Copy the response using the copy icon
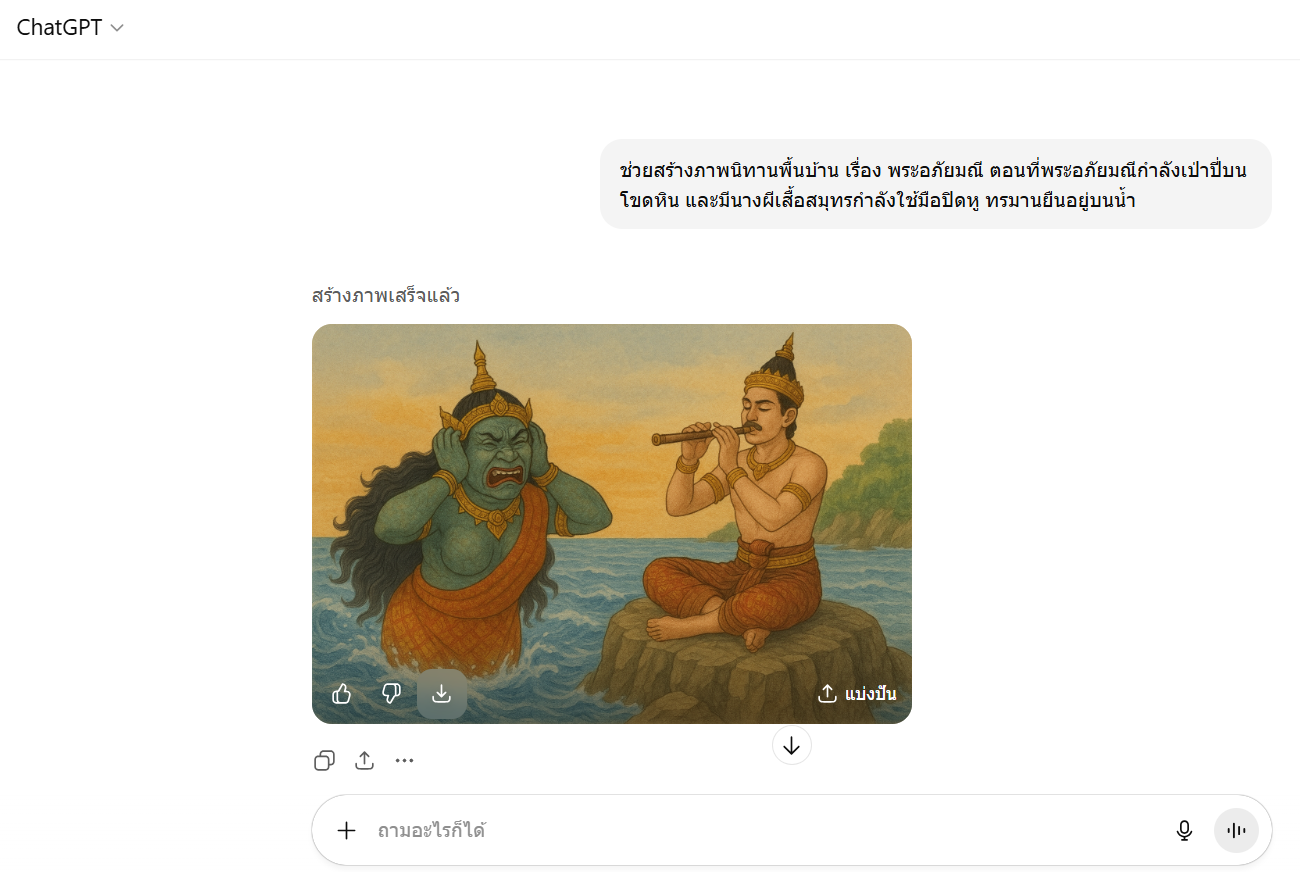This screenshot has height=872, width=1300. [x=324, y=761]
